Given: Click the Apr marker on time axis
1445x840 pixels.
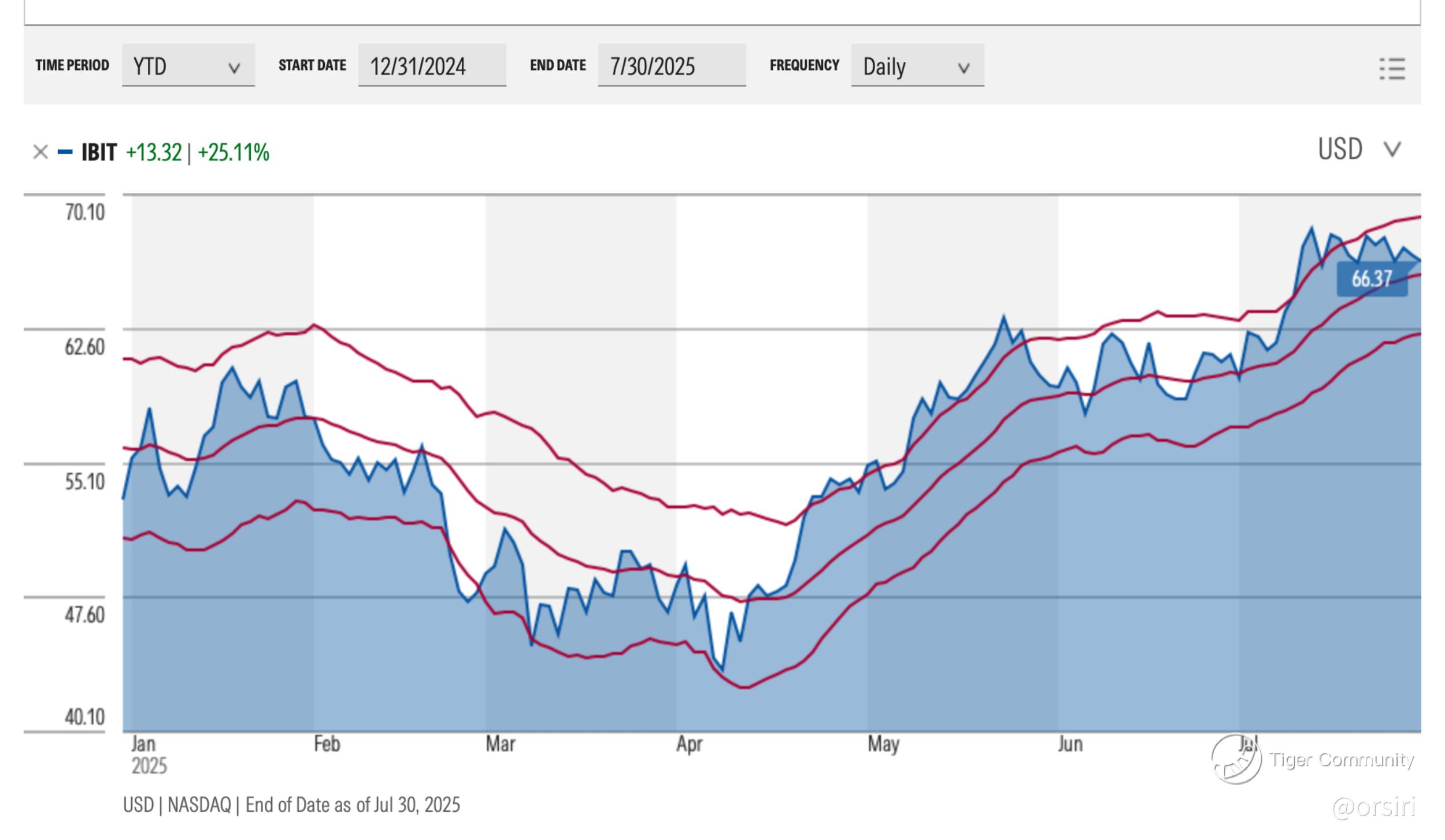Looking at the screenshot, I should pyautogui.click(x=689, y=744).
